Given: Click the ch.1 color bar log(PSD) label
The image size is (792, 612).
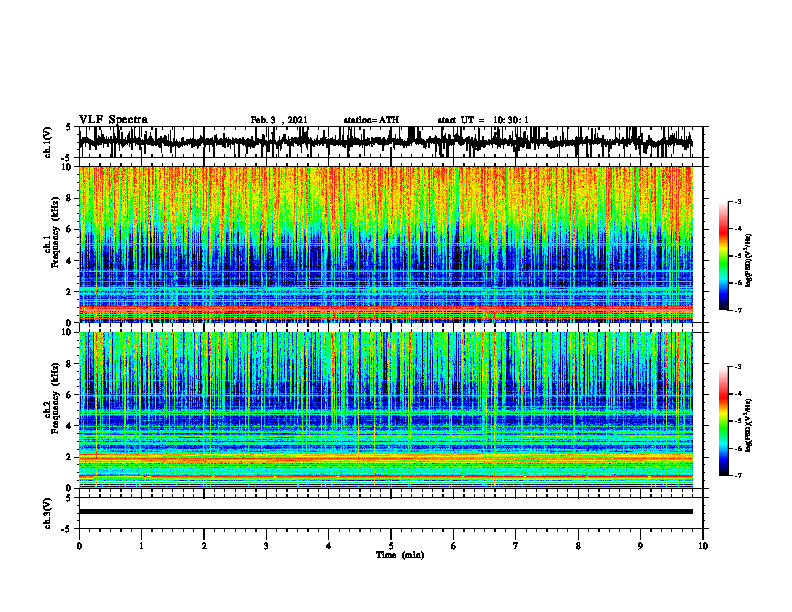Looking at the screenshot, I should 749,260.
